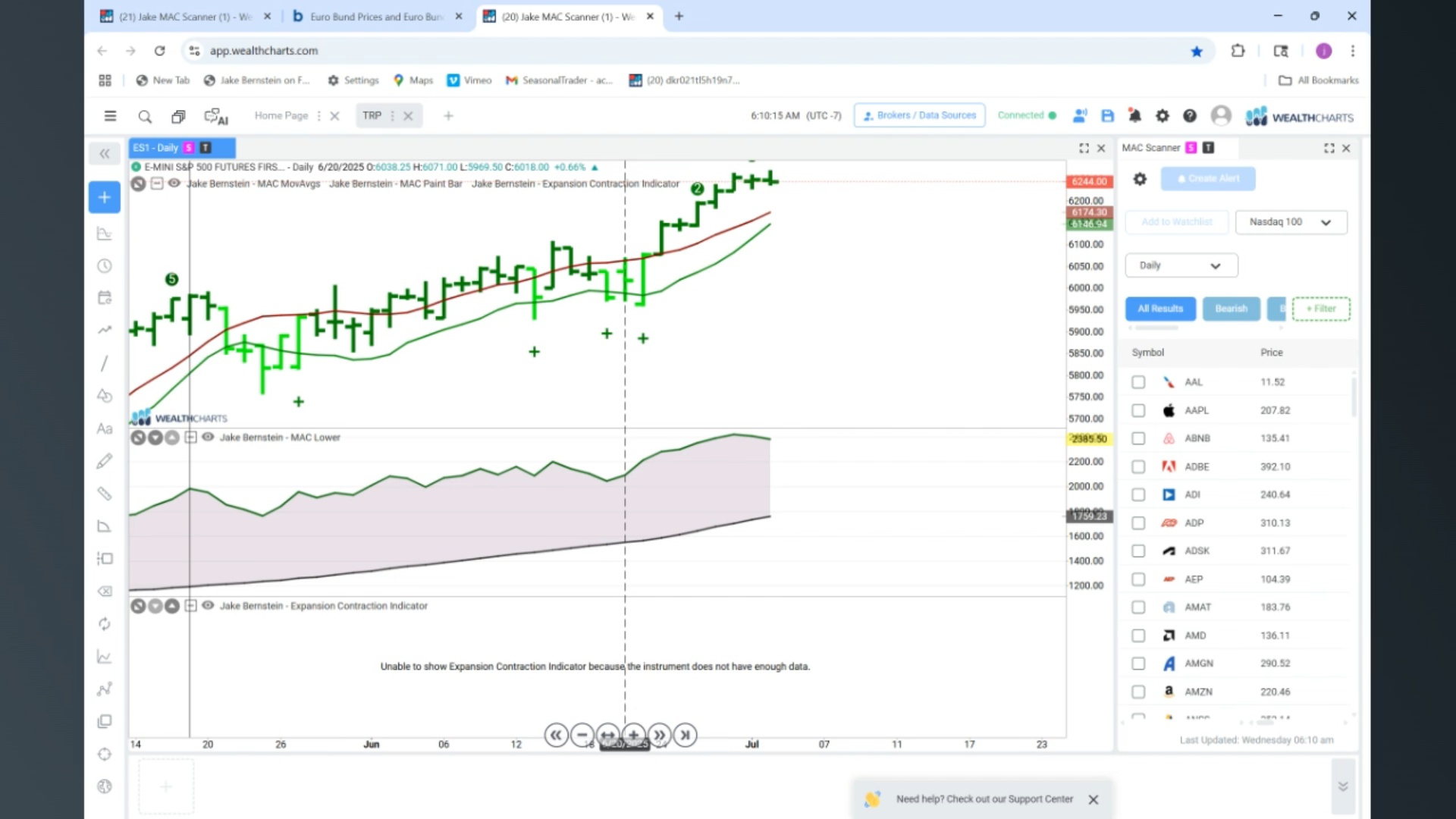Screen dimensions: 1456x819
Task: Open the community users icon in header
Action: coord(1080,116)
